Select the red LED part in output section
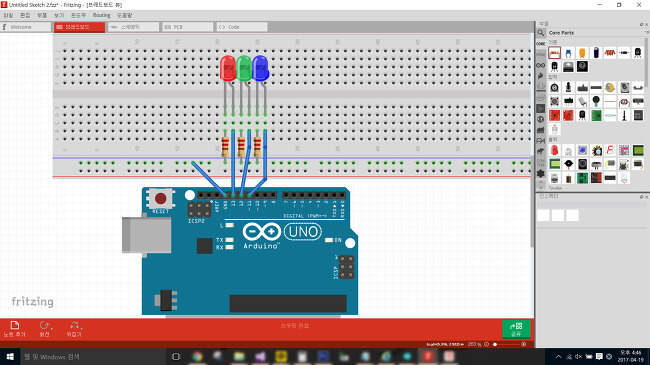This screenshot has width=650, height=365. (554, 150)
